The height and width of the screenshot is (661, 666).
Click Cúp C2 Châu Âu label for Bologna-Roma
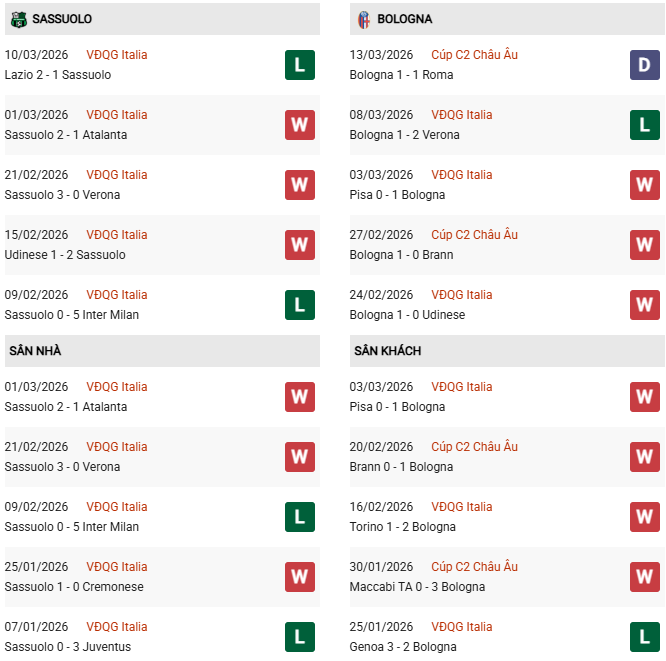(474, 55)
